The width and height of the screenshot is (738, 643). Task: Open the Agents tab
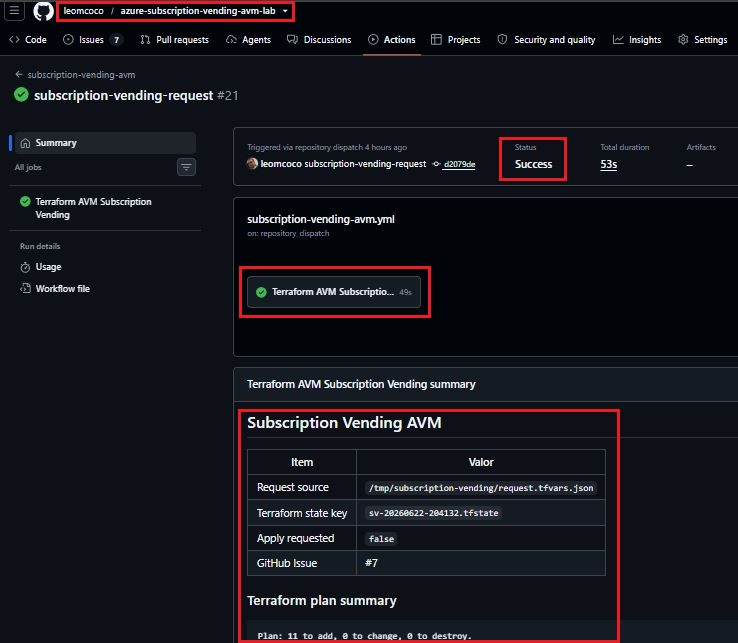coord(249,40)
